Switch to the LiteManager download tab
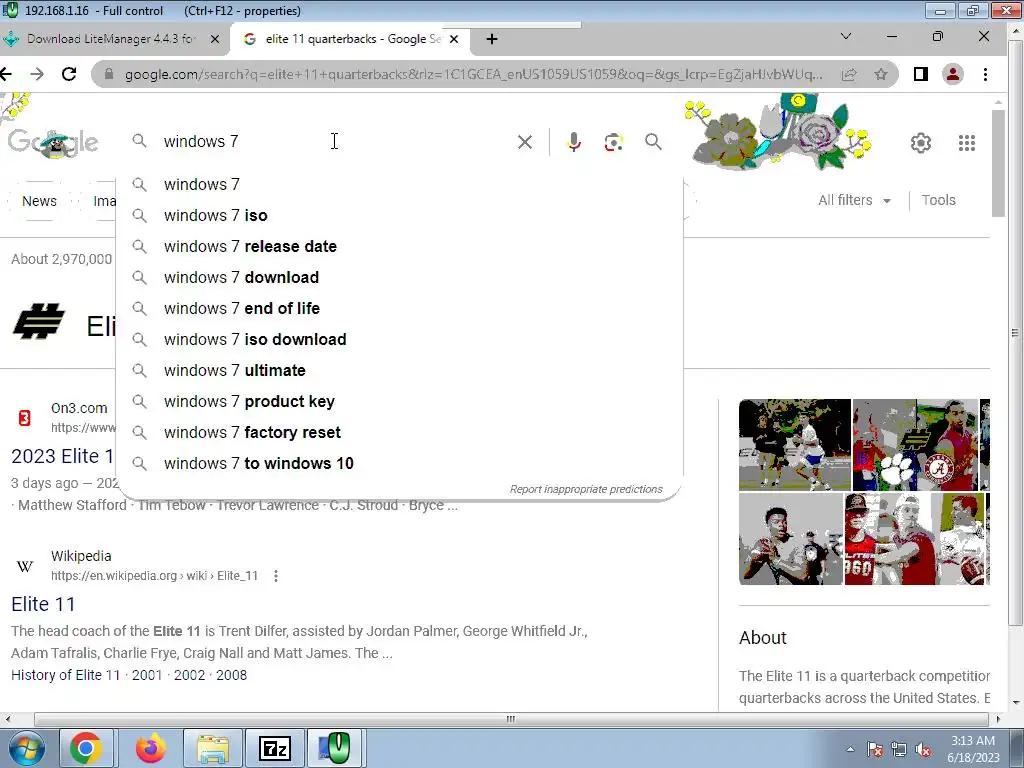 pos(112,39)
